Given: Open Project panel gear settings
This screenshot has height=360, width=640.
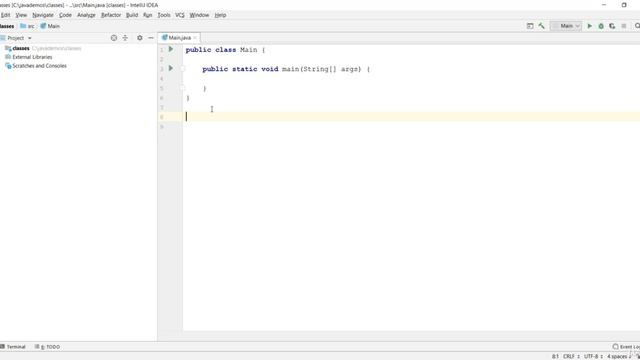Looking at the screenshot, I should pyautogui.click(x=140, y=38).
